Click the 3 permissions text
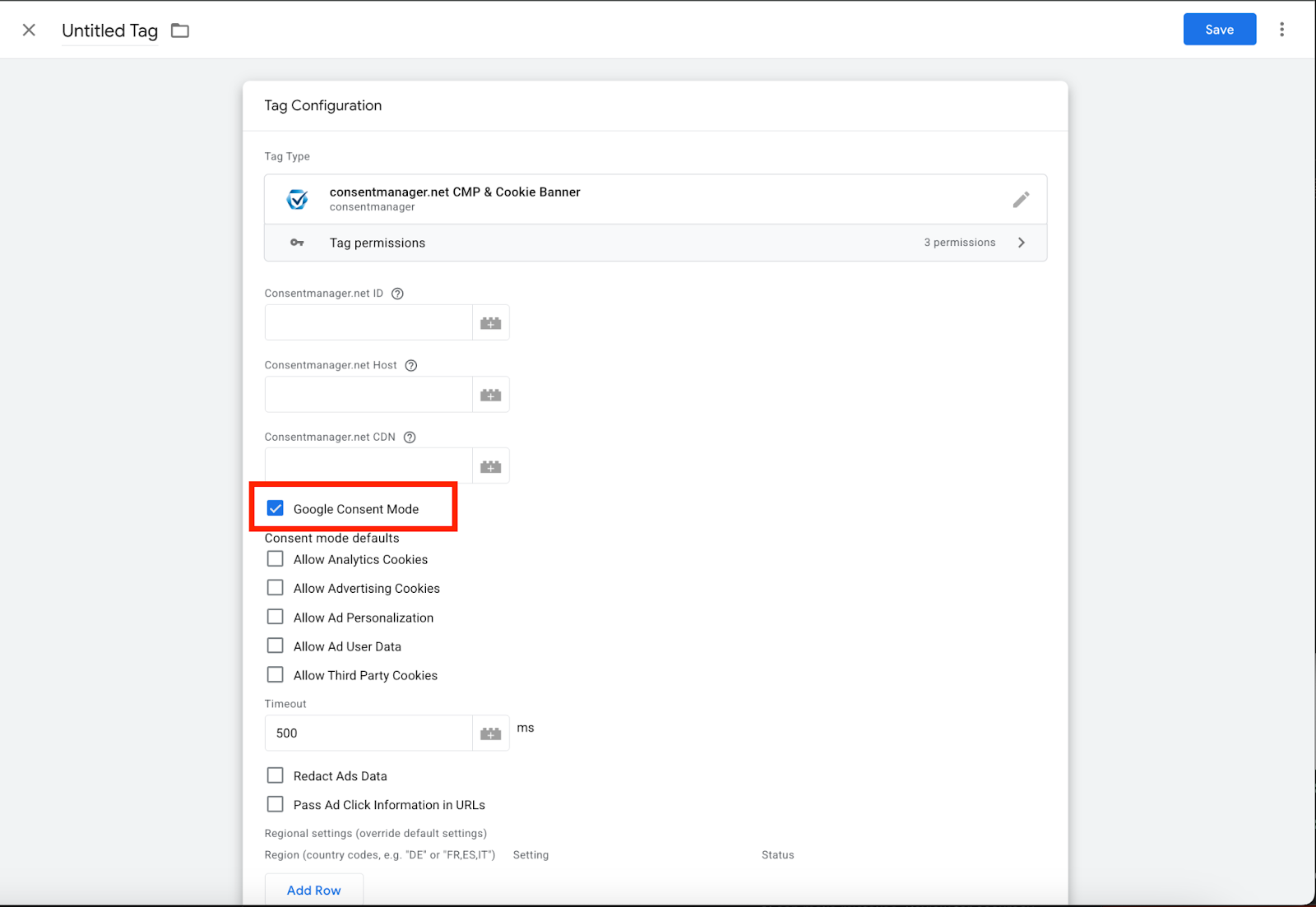Viewport: 1316px width, 907px height. 960,243
